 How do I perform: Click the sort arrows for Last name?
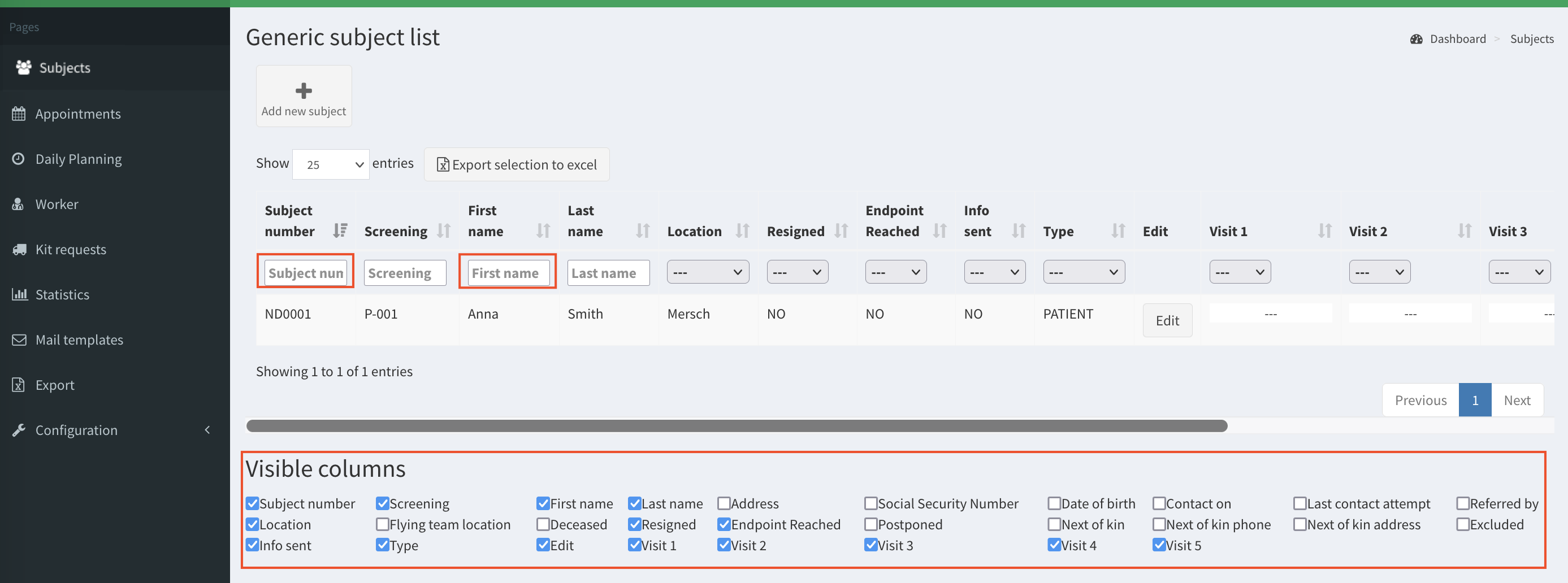(643, 230)
